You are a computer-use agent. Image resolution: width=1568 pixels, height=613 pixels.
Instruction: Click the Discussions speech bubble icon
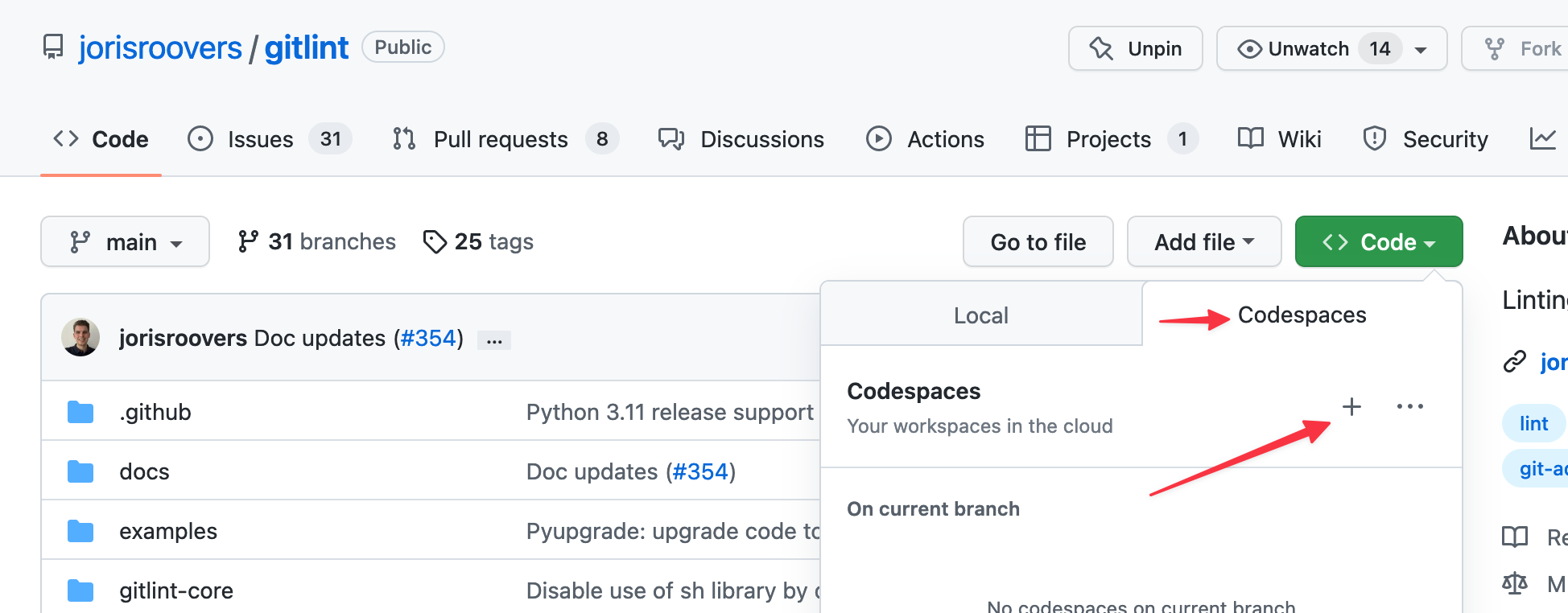pos(671,139)
